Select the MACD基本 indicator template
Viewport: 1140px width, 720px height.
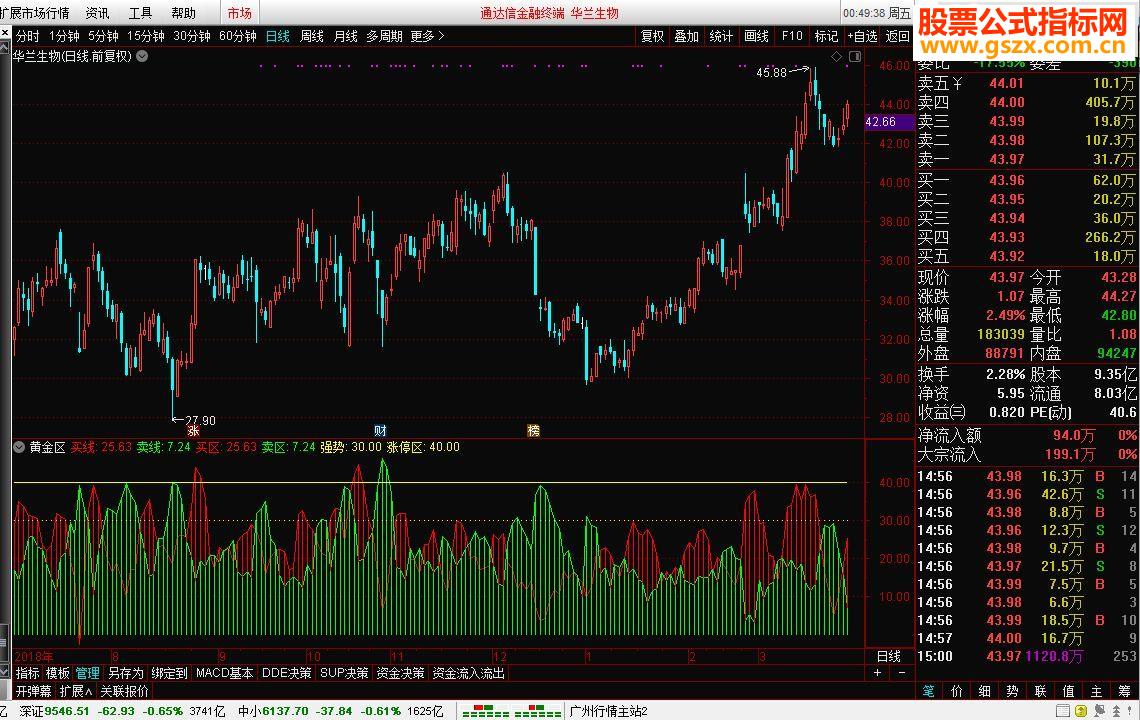pos(225,673)
